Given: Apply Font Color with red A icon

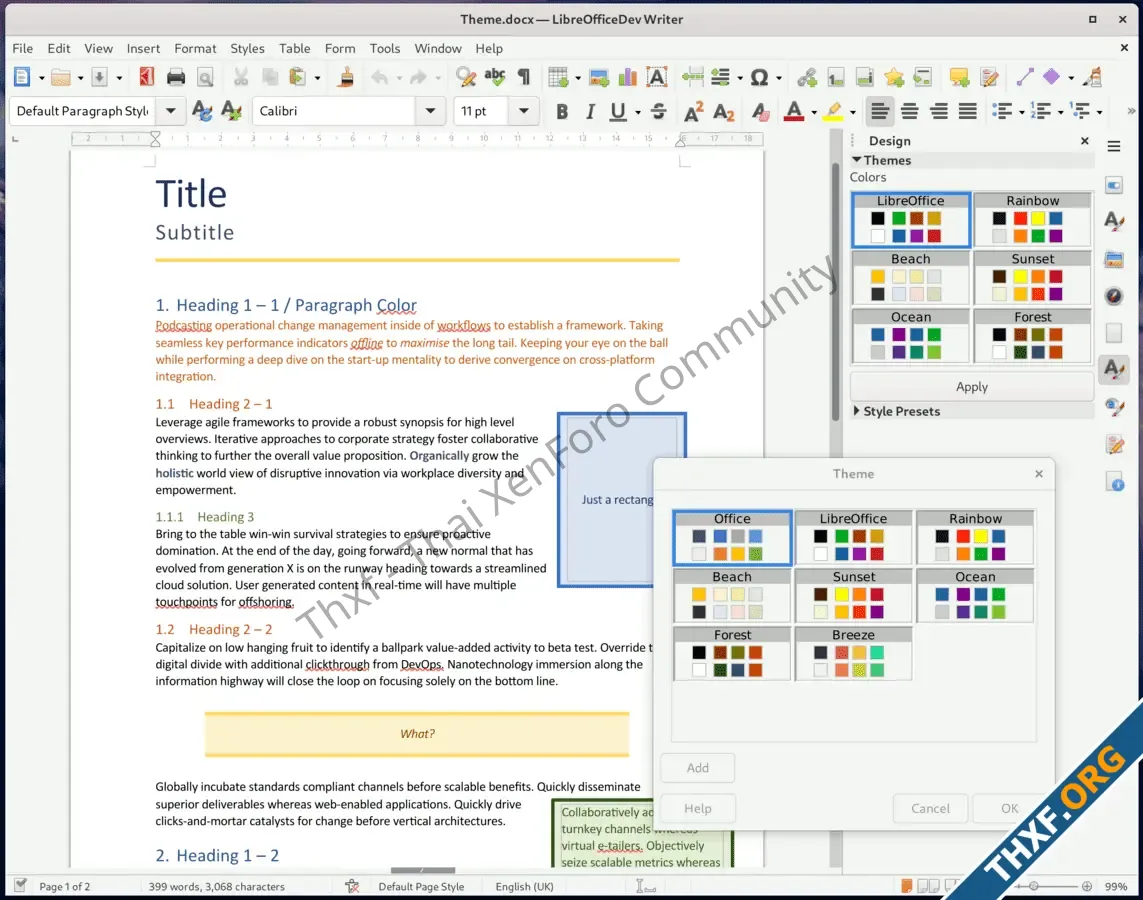Looking at the screenshot, I should [794, 111].
